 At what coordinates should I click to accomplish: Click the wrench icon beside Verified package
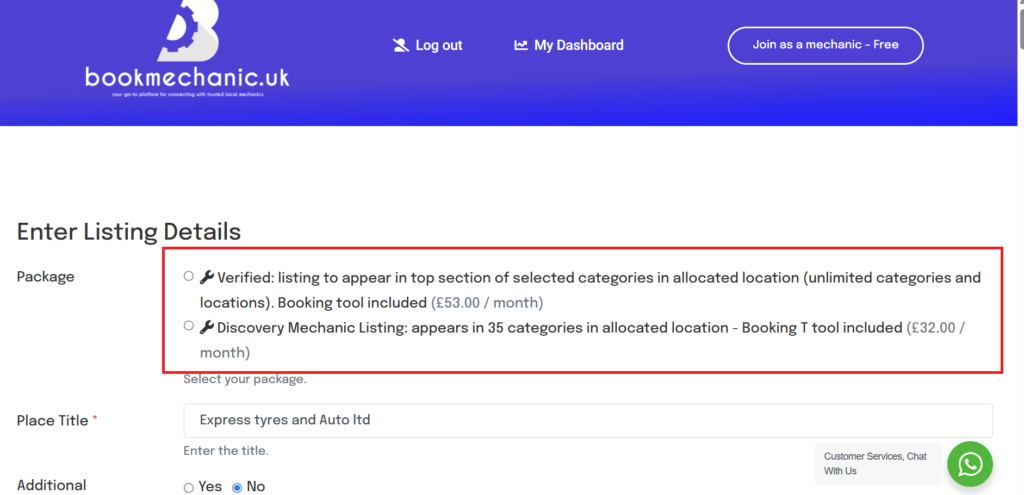click(x=207, y=277)
